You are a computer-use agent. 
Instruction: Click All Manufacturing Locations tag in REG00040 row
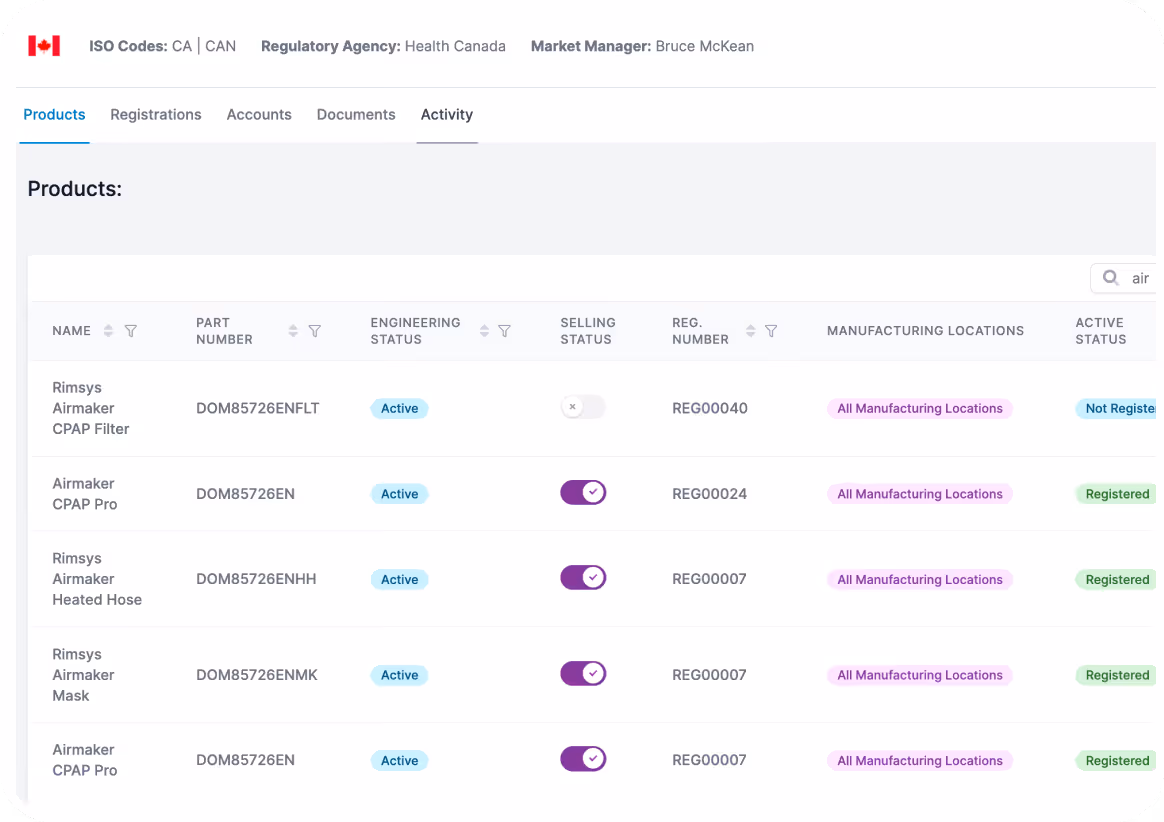click(920, 408)
